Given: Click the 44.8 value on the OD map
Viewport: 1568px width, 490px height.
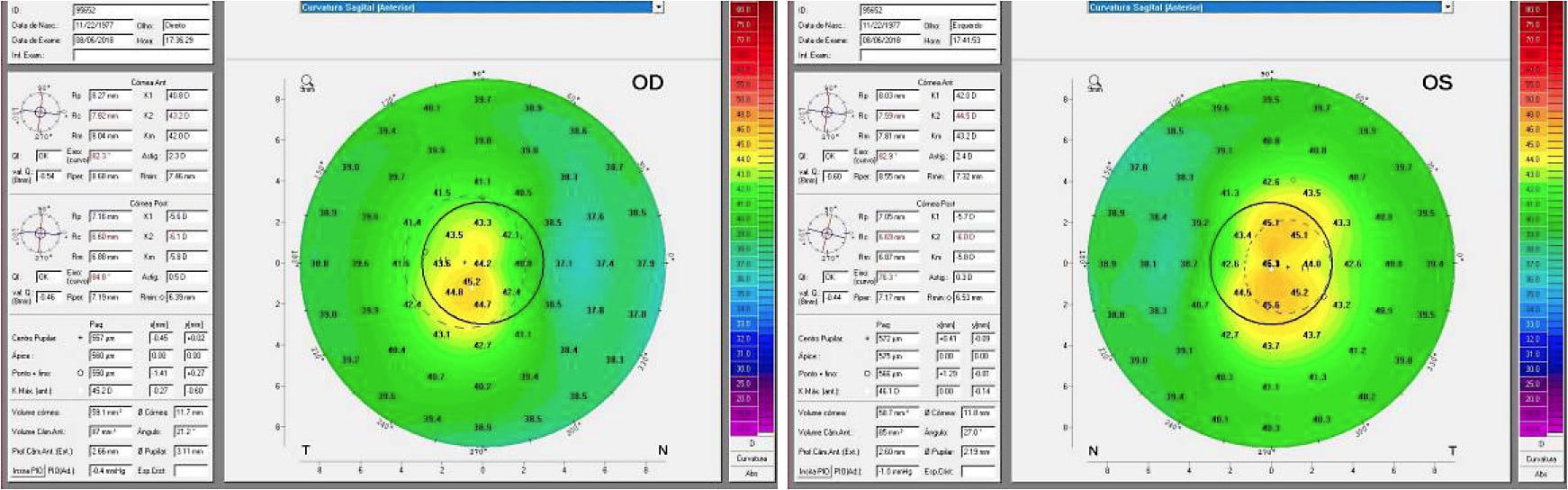Looking at the screenshot, I should (453, 292).
